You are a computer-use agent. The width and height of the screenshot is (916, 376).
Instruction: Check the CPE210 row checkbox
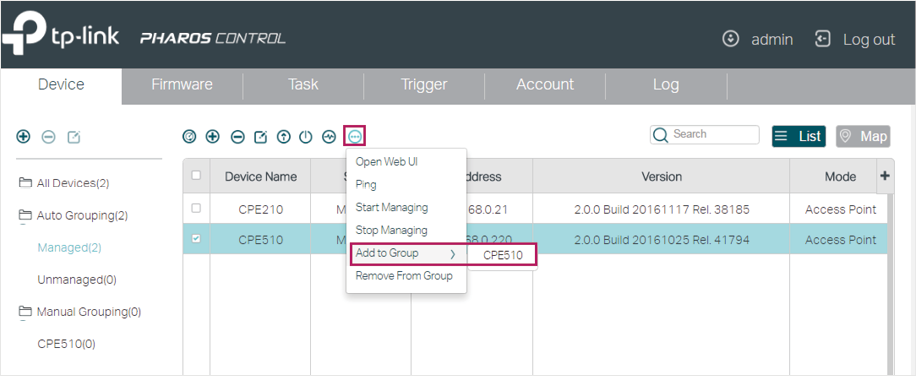click(196, 208)
